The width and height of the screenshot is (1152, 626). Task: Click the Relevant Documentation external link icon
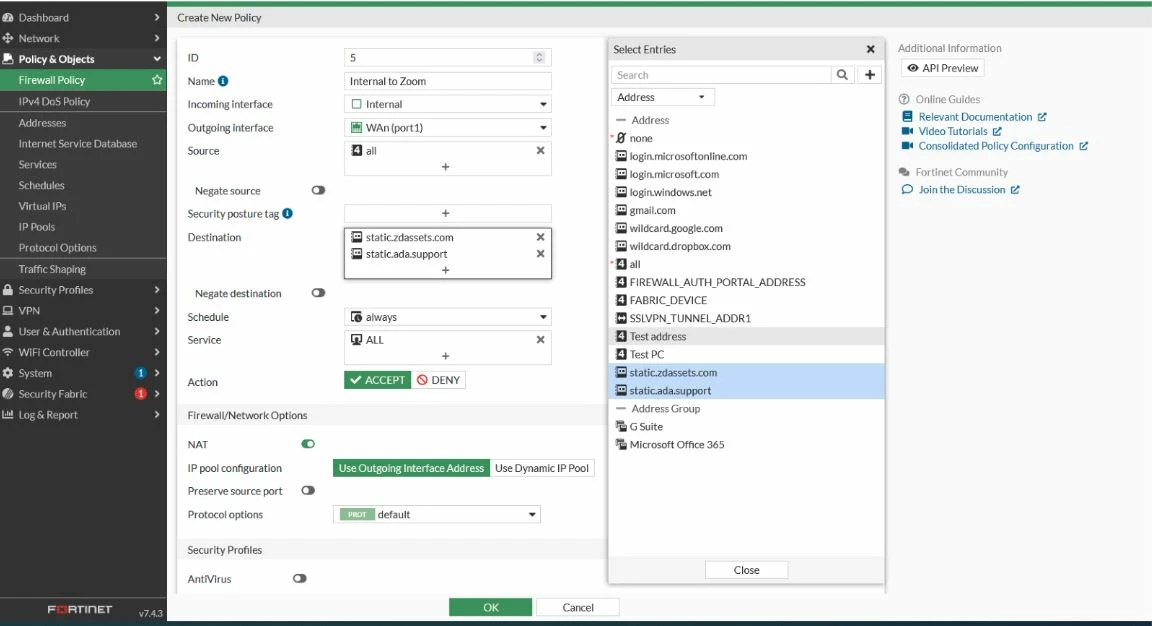pyautogui.click(x=1042, y=117)
